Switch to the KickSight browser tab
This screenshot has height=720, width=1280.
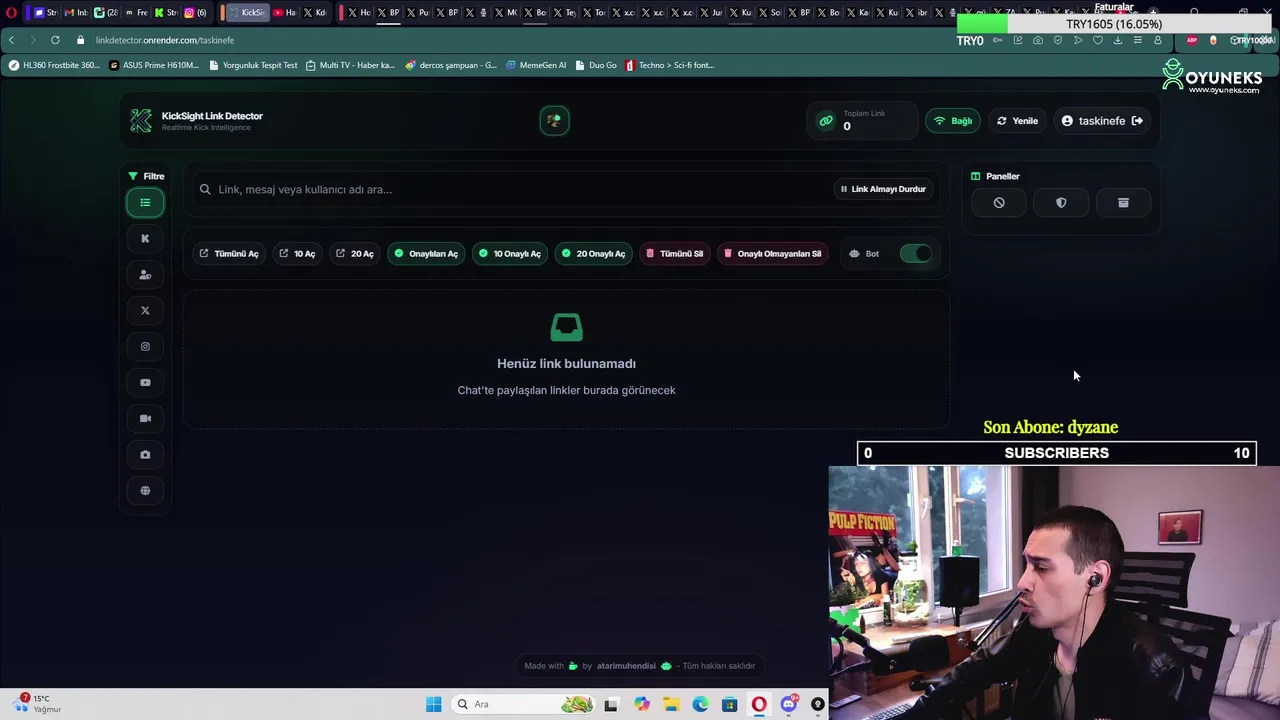coord(246,13)
